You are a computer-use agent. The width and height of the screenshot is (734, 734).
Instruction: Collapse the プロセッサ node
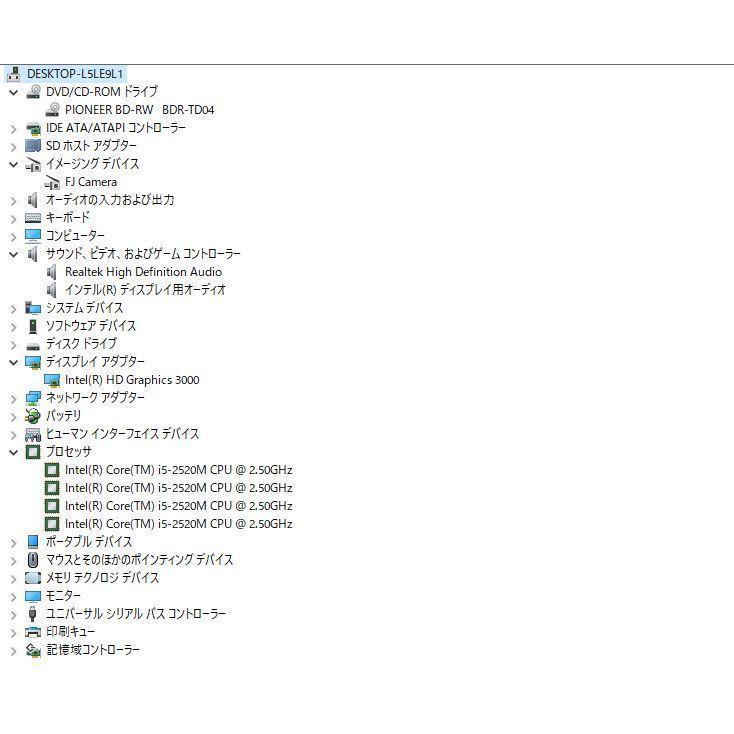[14, 452]
